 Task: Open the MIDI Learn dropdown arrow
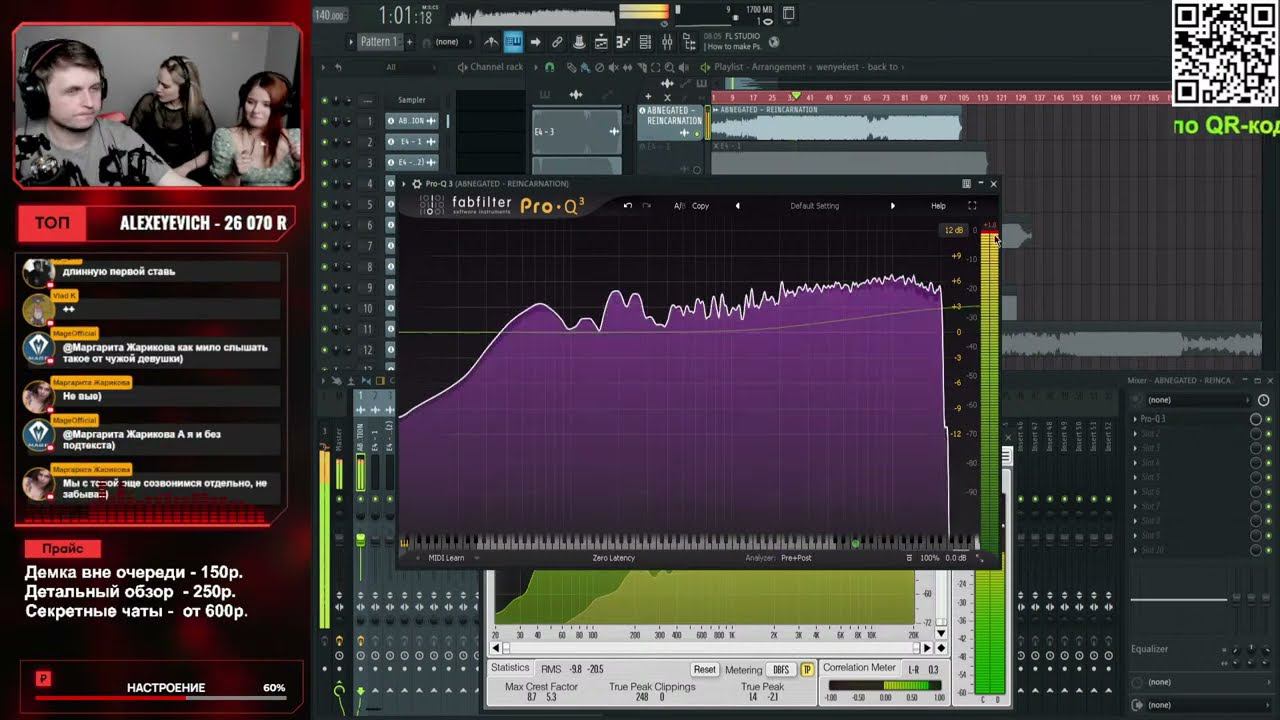(476, 558)
